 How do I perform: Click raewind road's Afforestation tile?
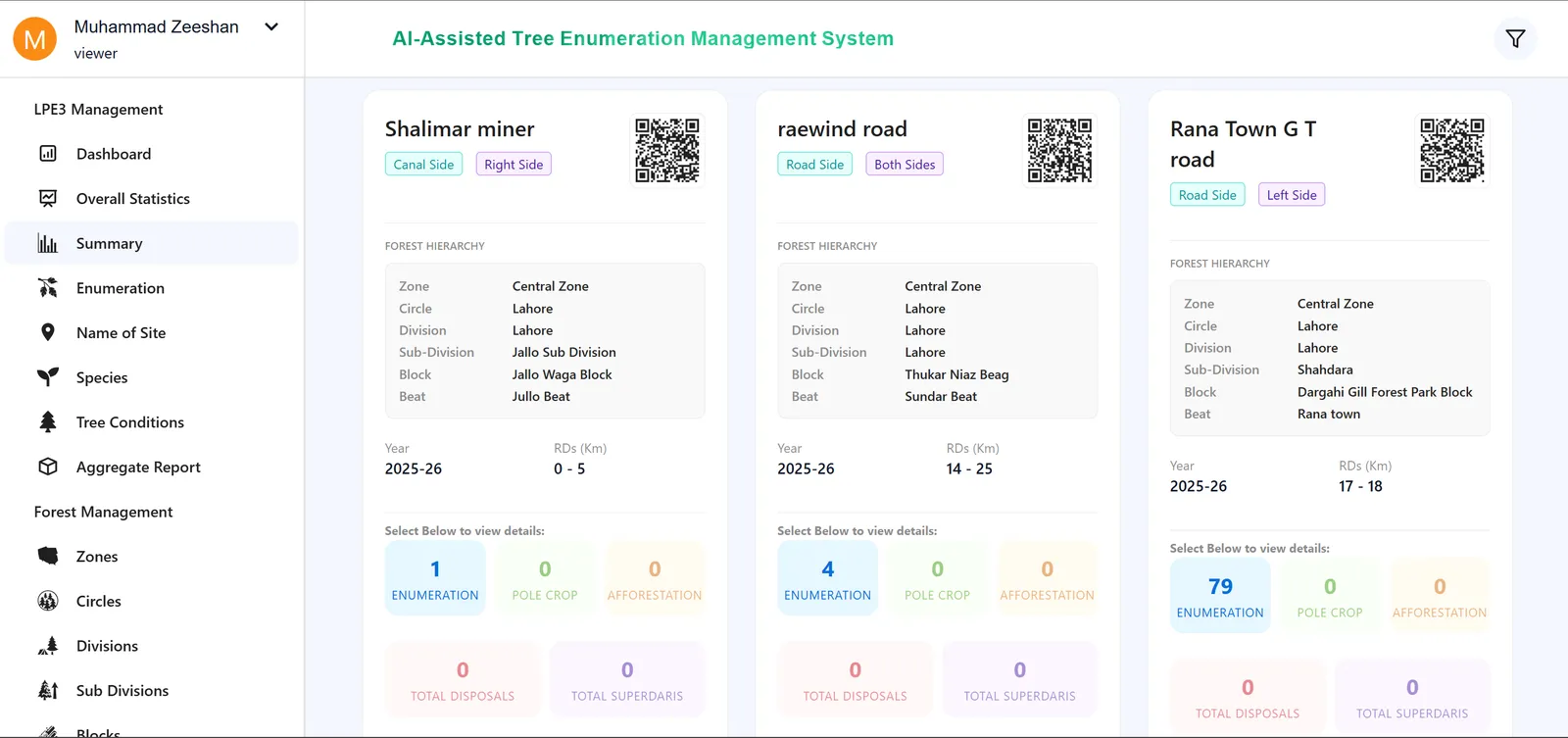(x=1047, y=578)
